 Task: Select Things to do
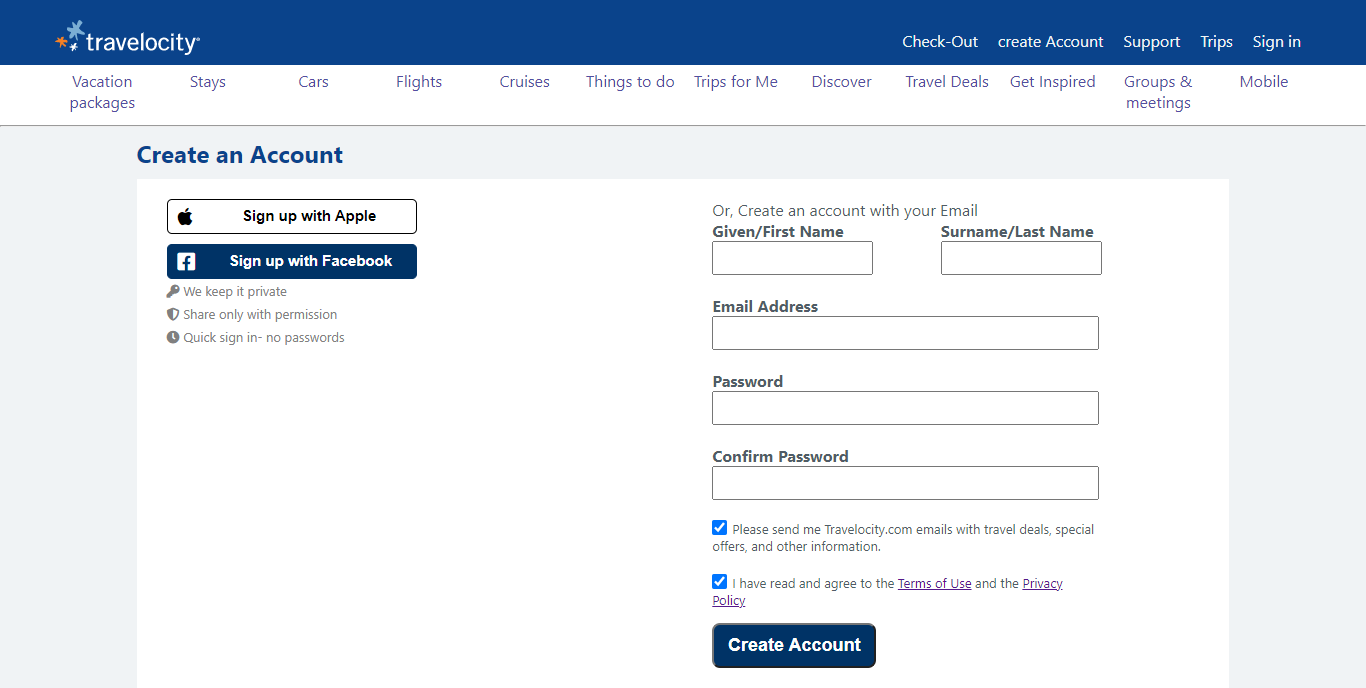[630, 82]
